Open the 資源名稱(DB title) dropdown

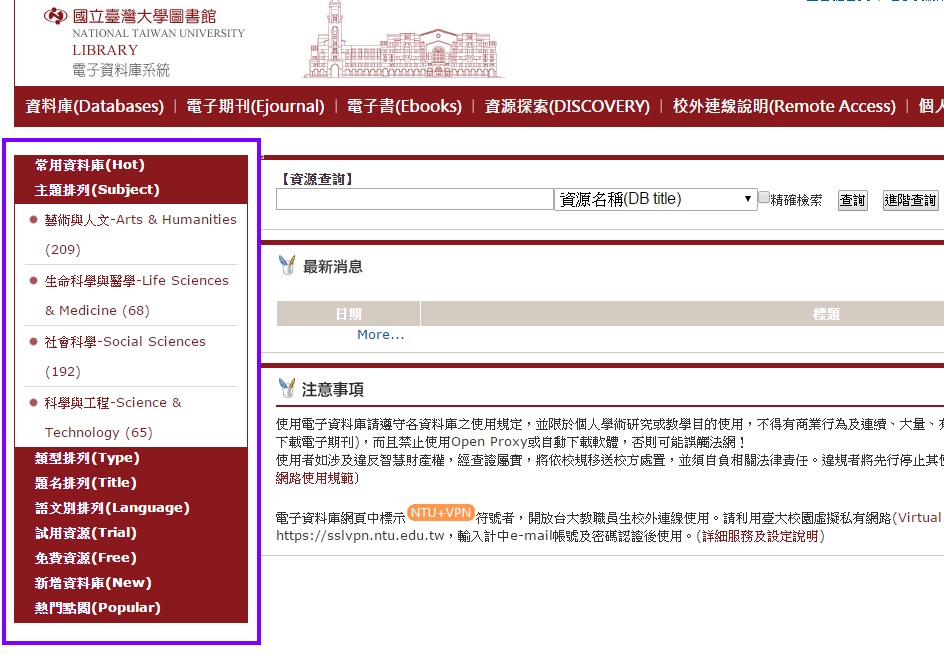click(656, 199)
